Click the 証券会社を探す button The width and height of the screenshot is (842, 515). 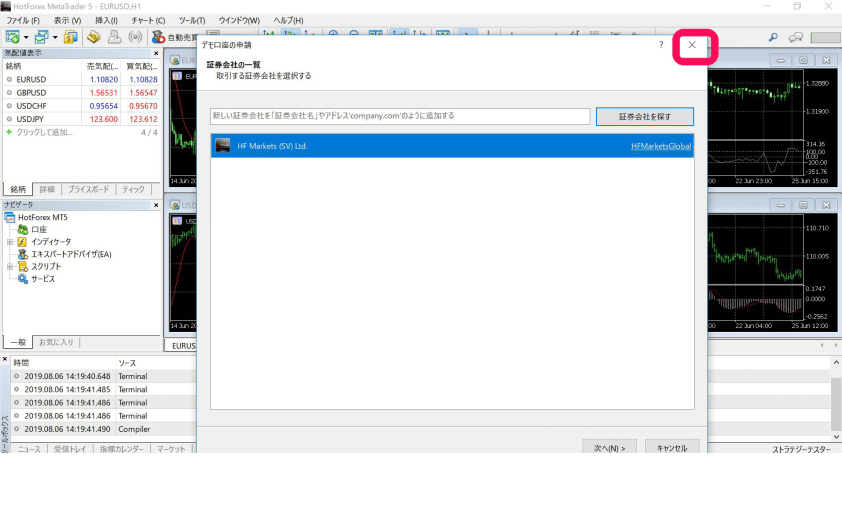click(x=644, y=116)
